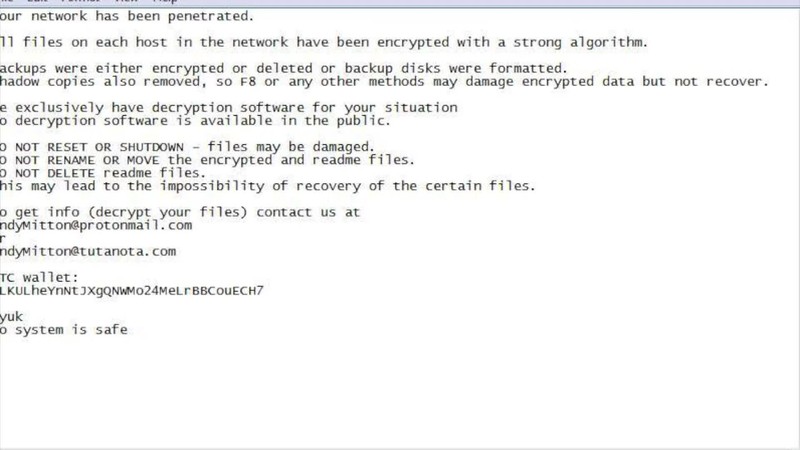Click the 'yuk' signature line

pos(11,317)
